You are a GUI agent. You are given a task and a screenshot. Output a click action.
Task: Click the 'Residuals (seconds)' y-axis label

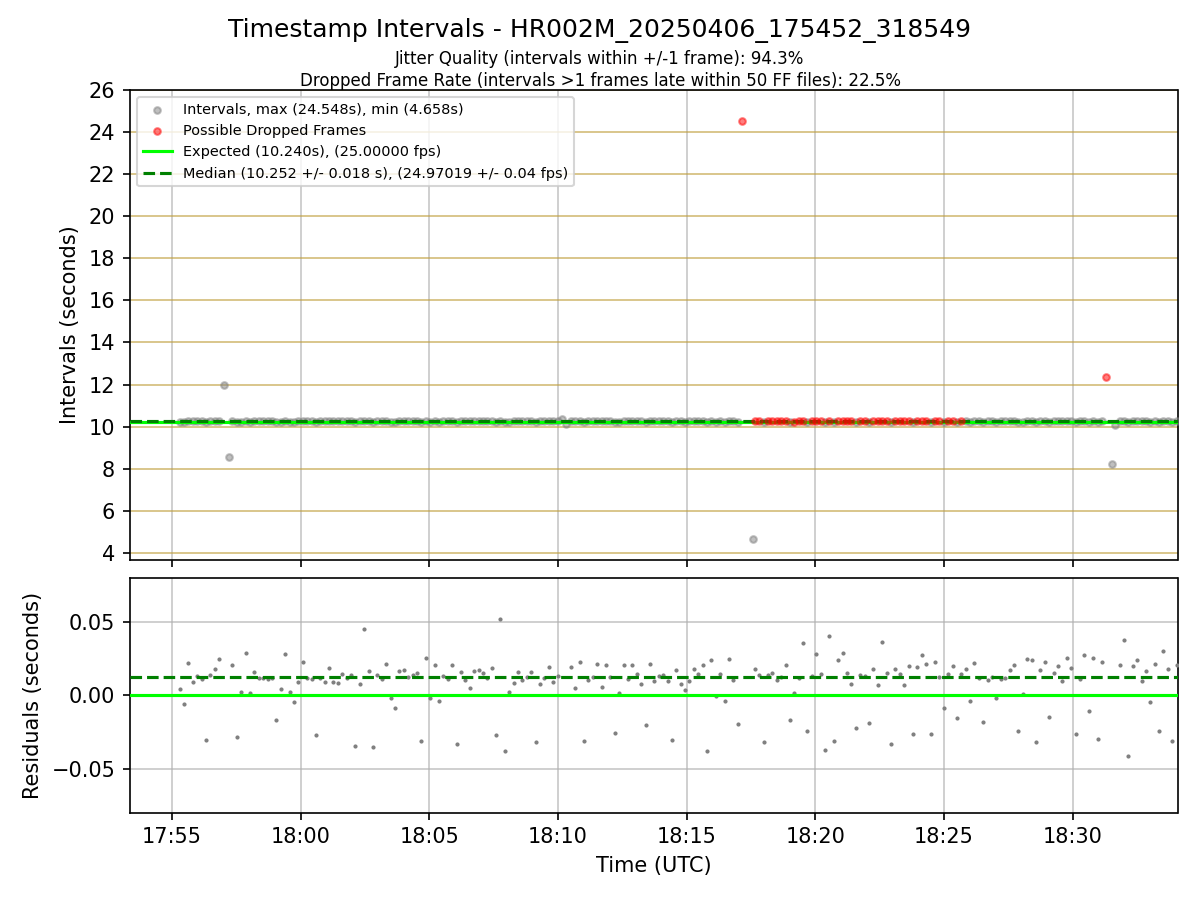(x=32, y=696)
